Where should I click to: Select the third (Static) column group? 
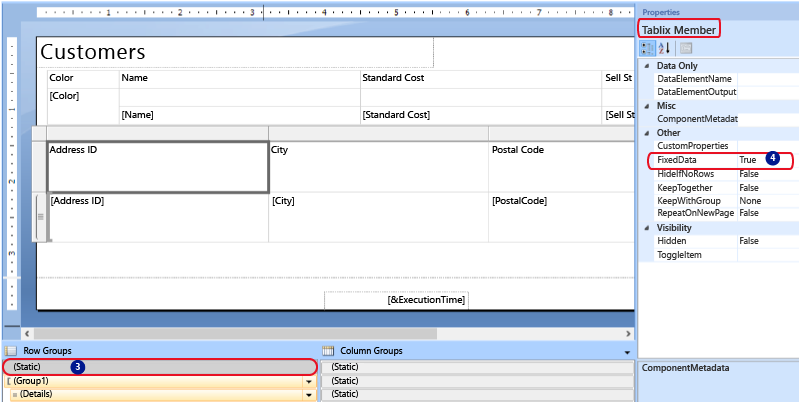click(x=477, y=394)
